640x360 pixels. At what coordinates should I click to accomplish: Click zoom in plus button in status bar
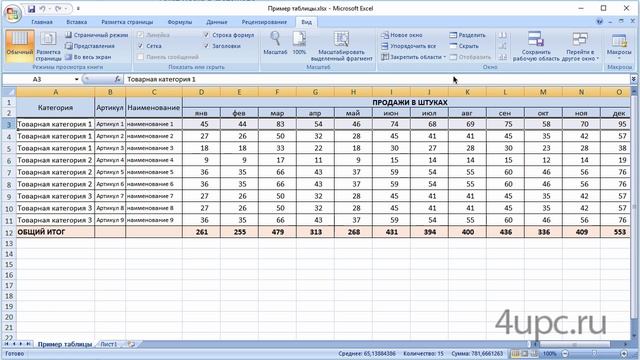tap(624, 353)
